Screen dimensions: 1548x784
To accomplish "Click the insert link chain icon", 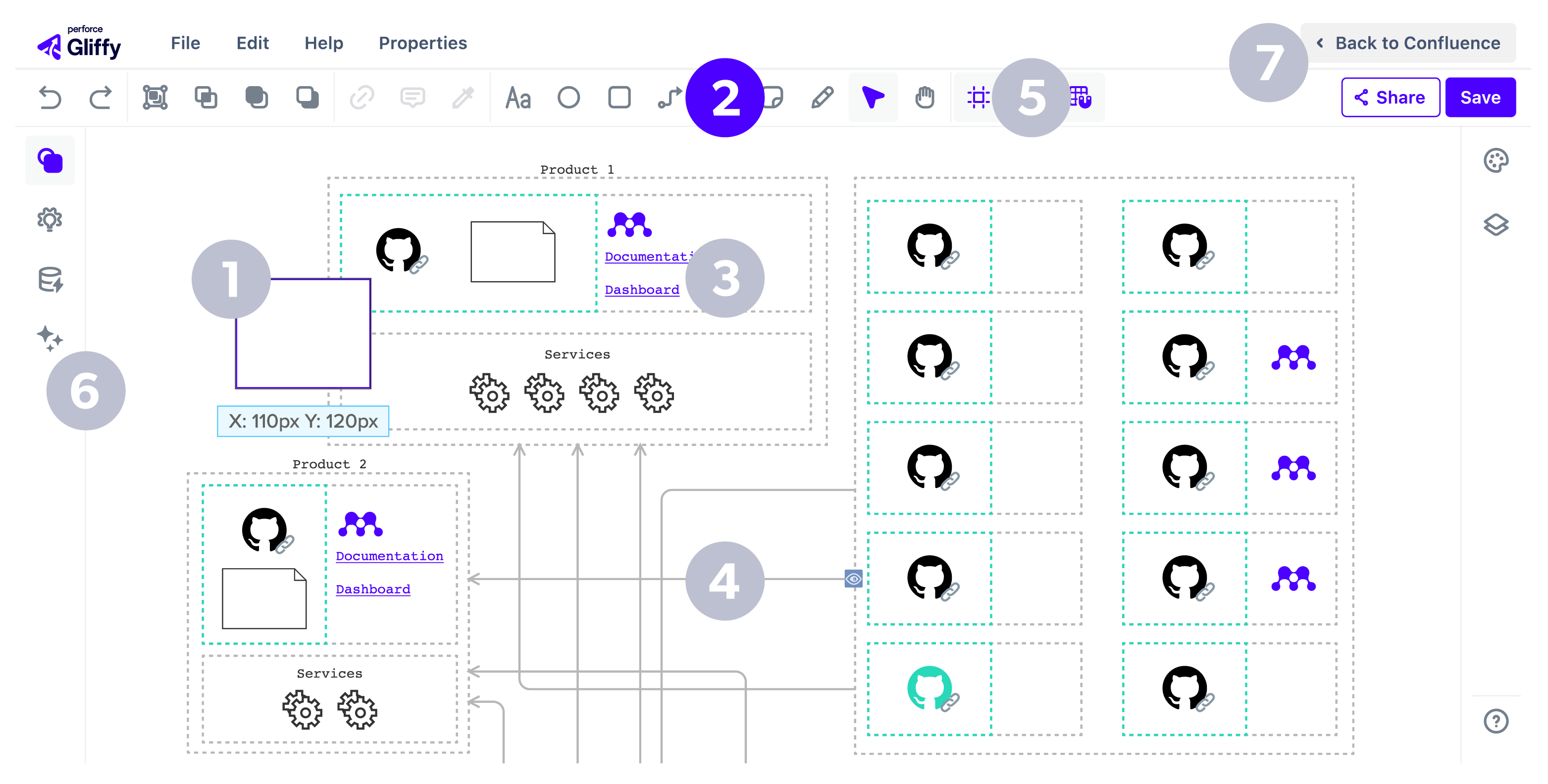I will click(x=362, y=98).
